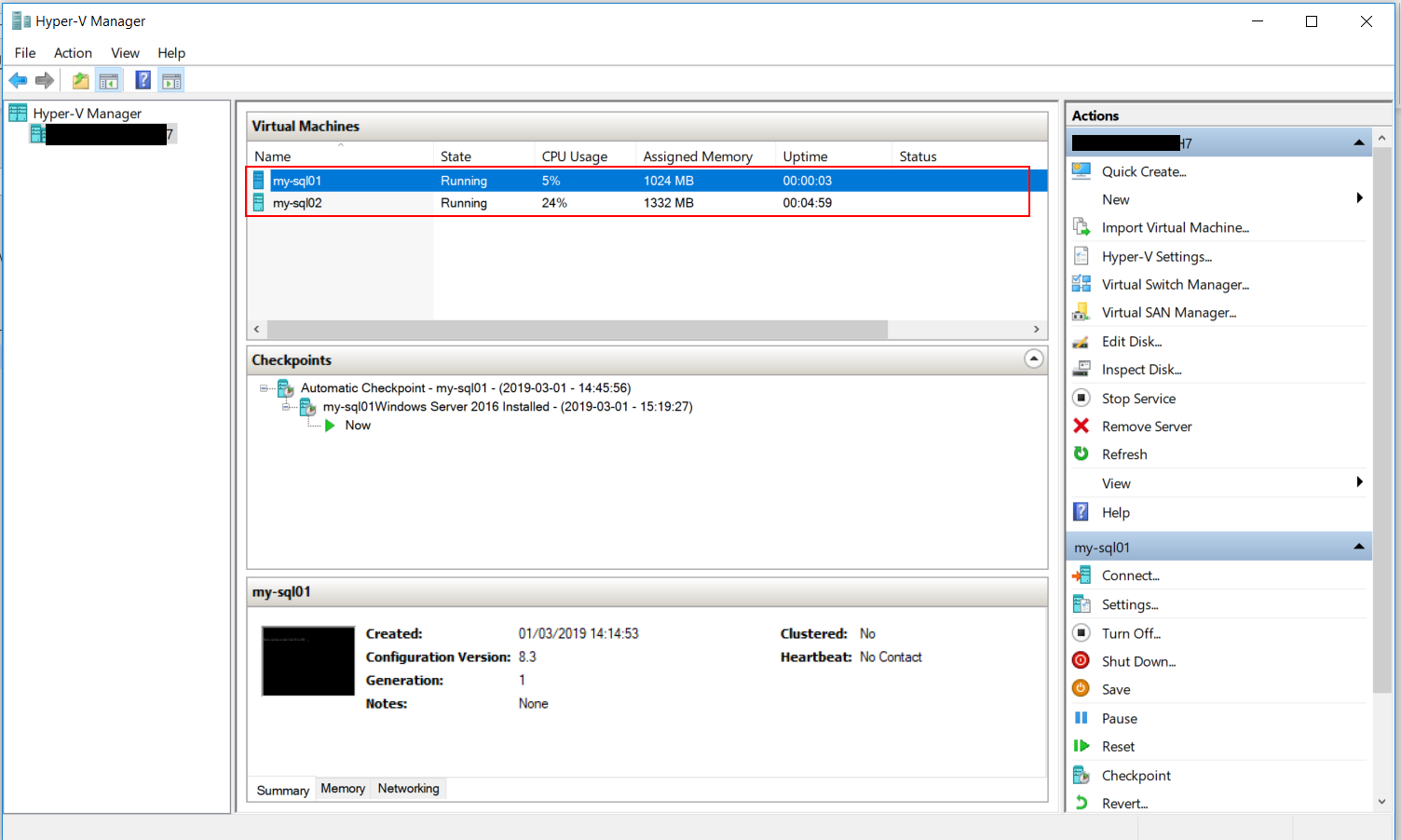Image resolution: width=1401 pixels, height=840 pixels.
Task: Click the Revert action icon
Action: [1081, 803]
